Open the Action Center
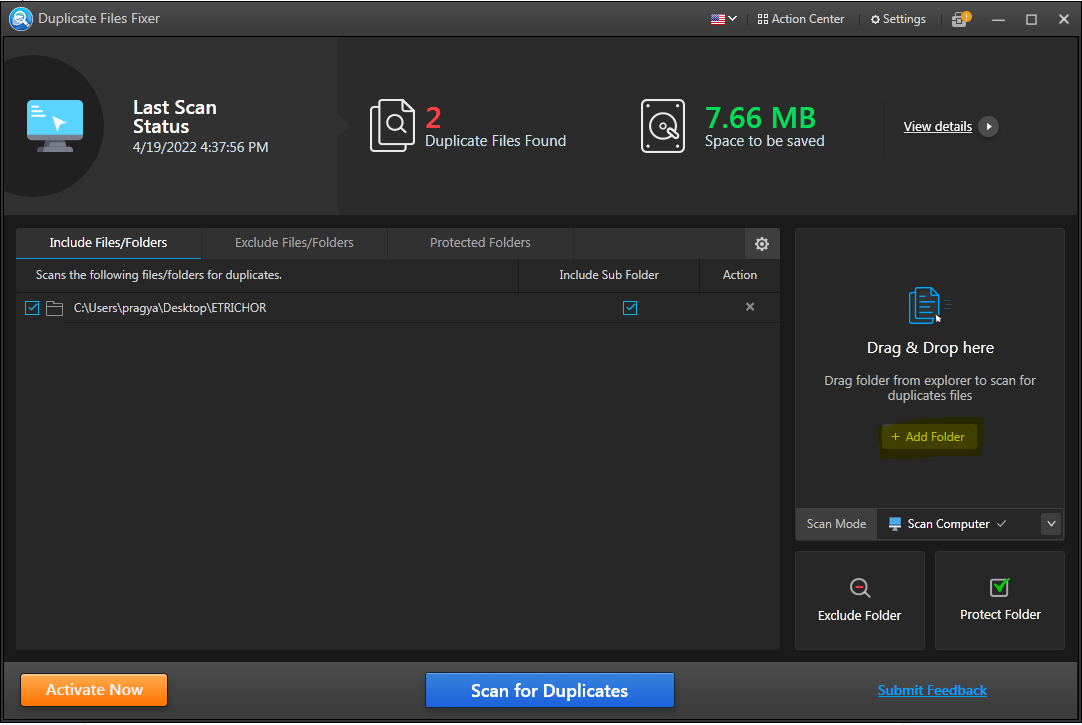 point(800,19)
